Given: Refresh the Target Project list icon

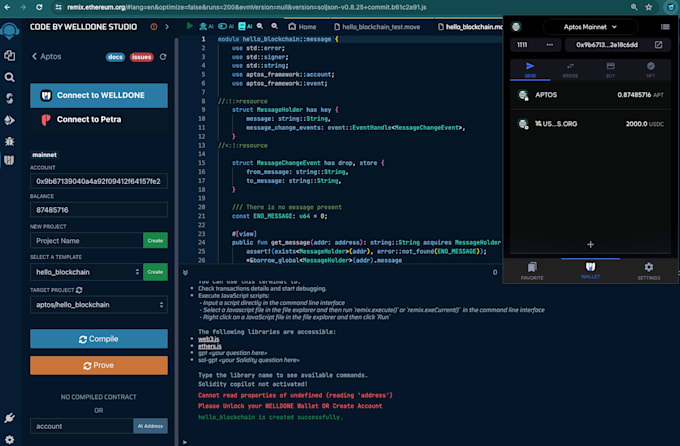Looking at the screenshot, I should [79, 290].
